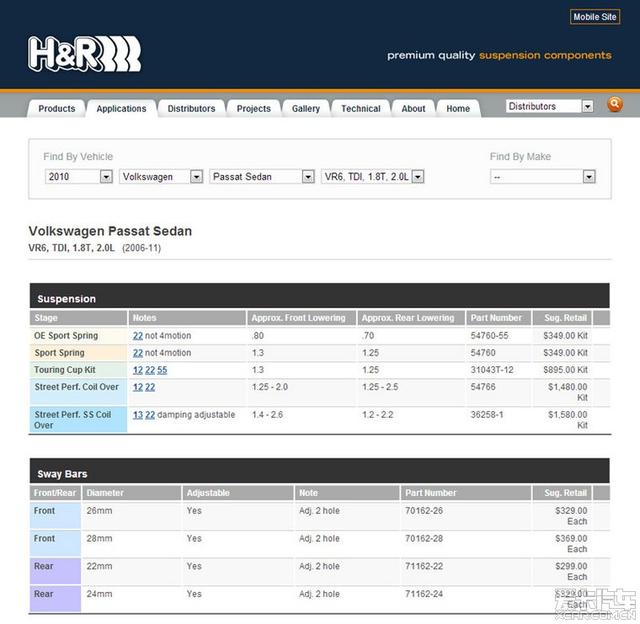640x624 pixels.
Task: Click sway bar part number 70162-26
Action: (424, 511)
